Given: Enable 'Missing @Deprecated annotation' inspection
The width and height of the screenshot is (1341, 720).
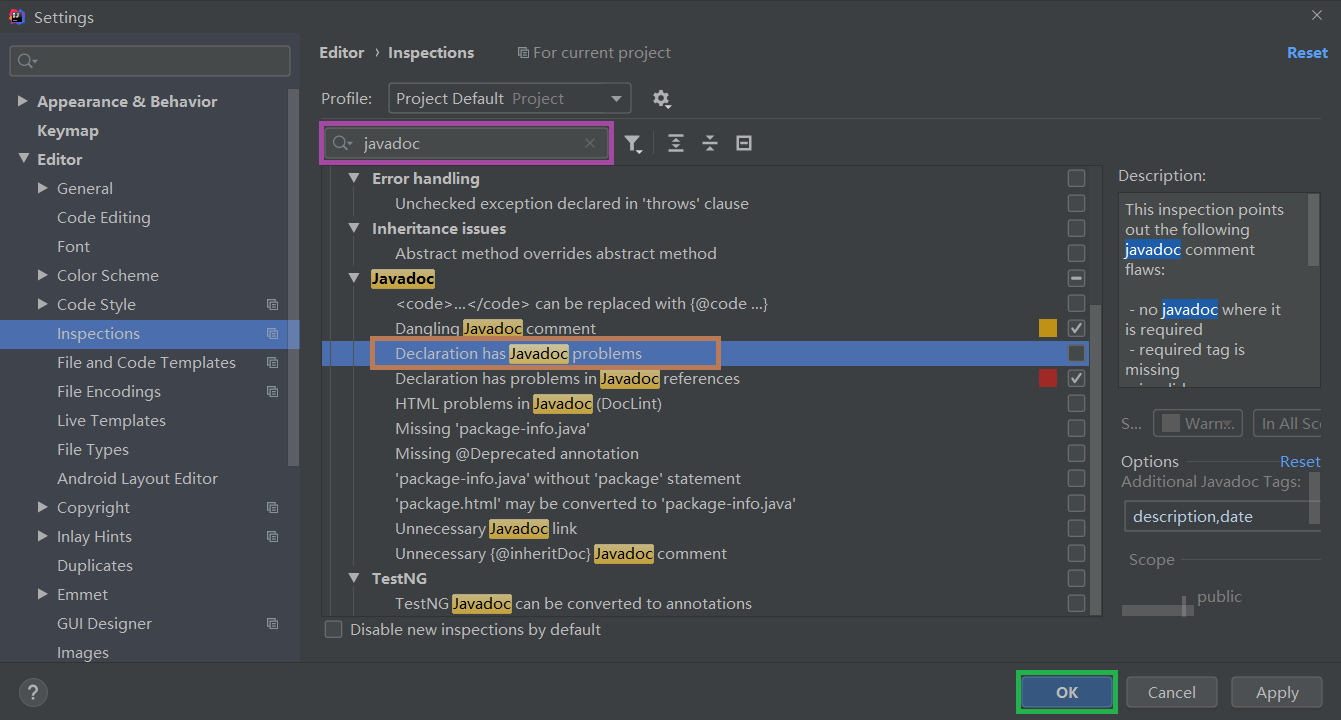Looking at the screenshot, I should point(1077,453).
